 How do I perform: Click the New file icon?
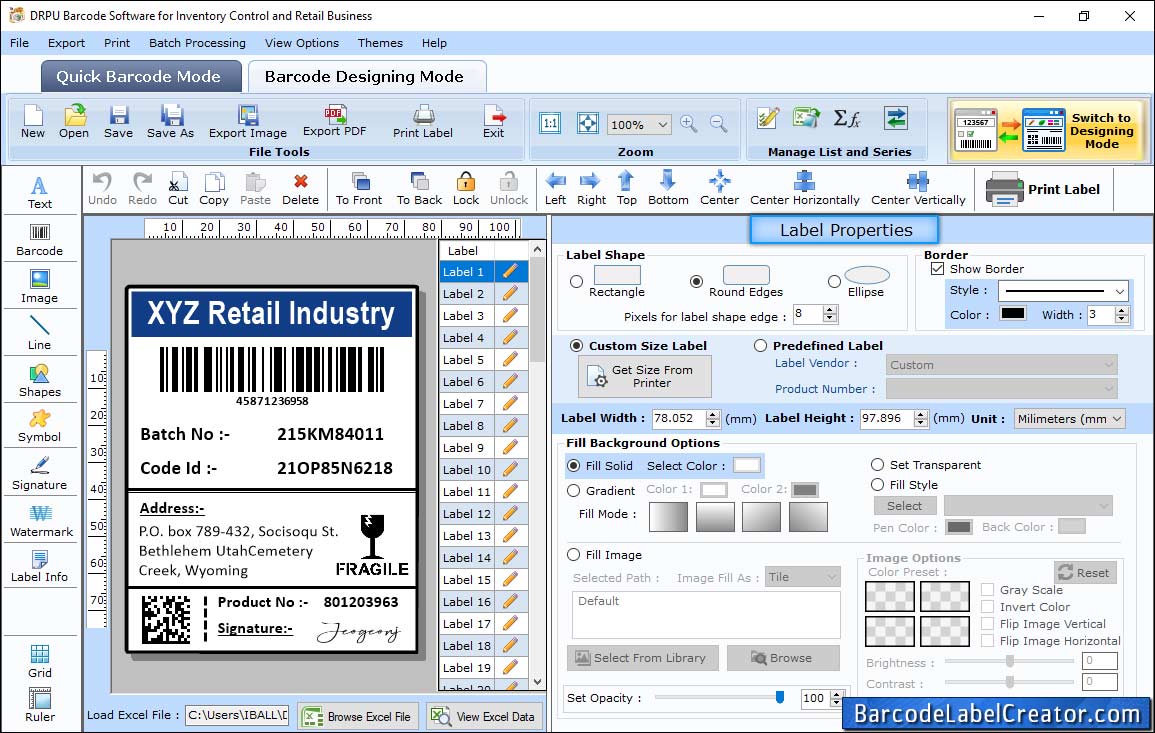tap(32, 122)
